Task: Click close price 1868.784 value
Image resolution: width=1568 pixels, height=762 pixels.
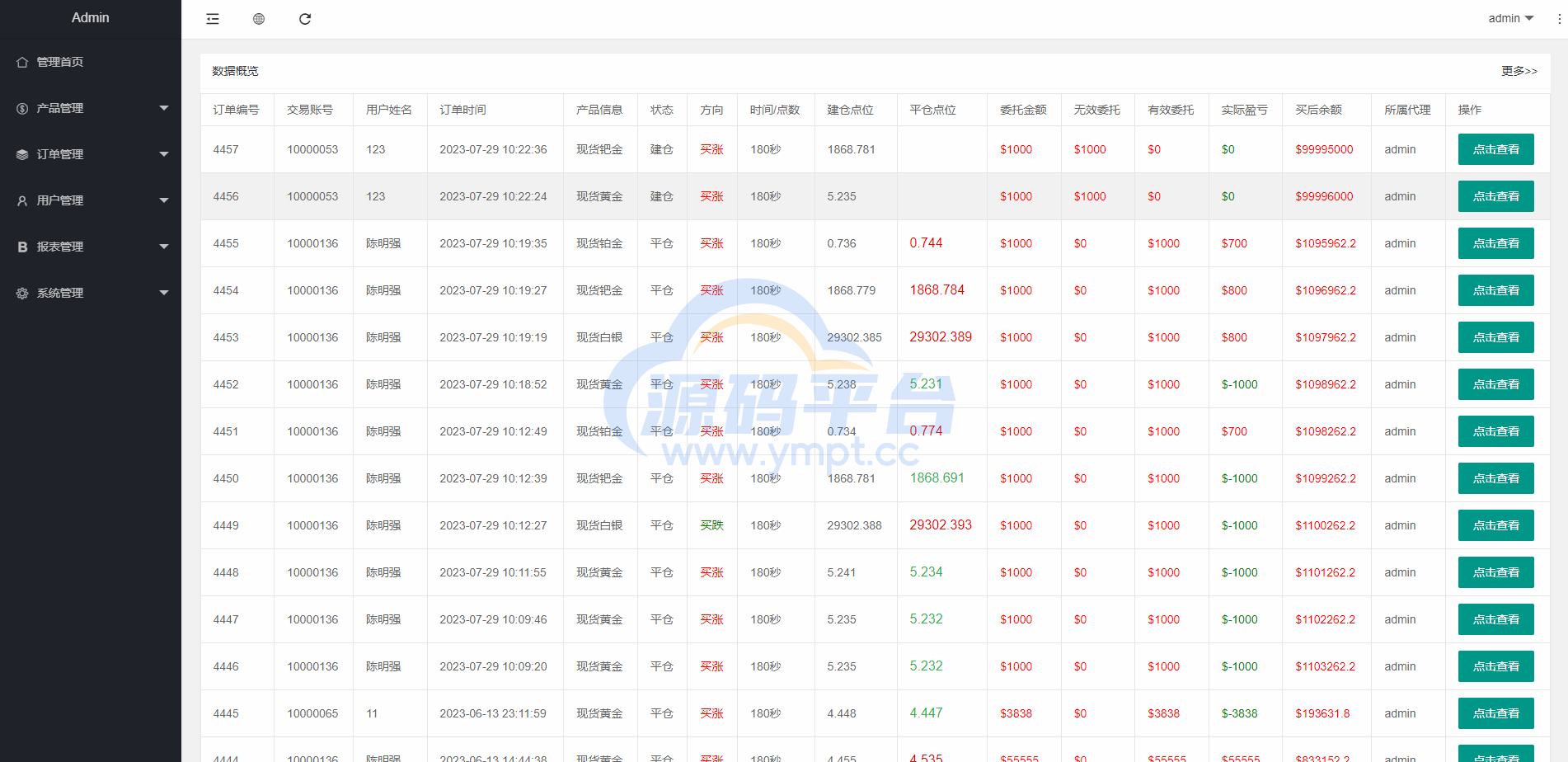Action: pyautogui.click(x=937, y=290)
